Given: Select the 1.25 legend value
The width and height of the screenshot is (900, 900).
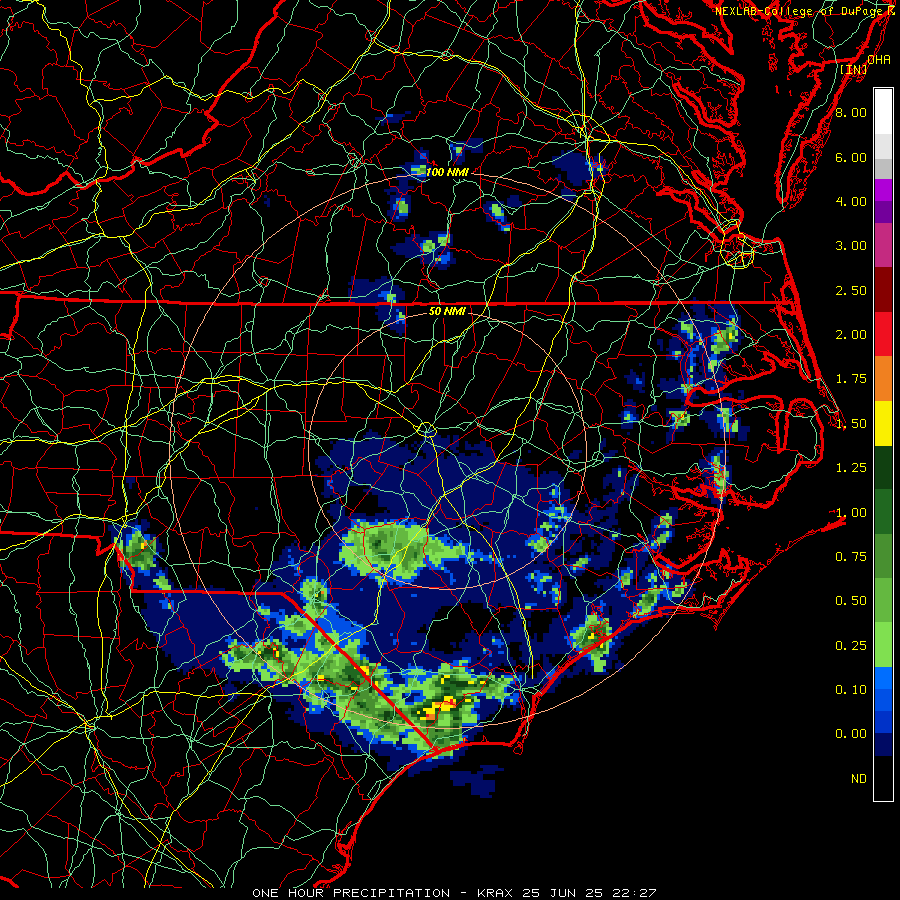Looking at the screenshot, I should (851, 468).
